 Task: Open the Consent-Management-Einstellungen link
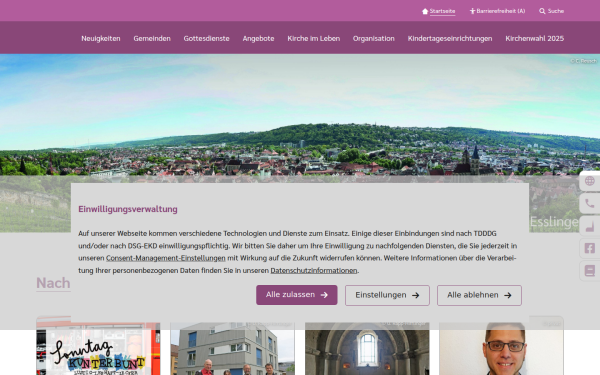pos(166,258)
